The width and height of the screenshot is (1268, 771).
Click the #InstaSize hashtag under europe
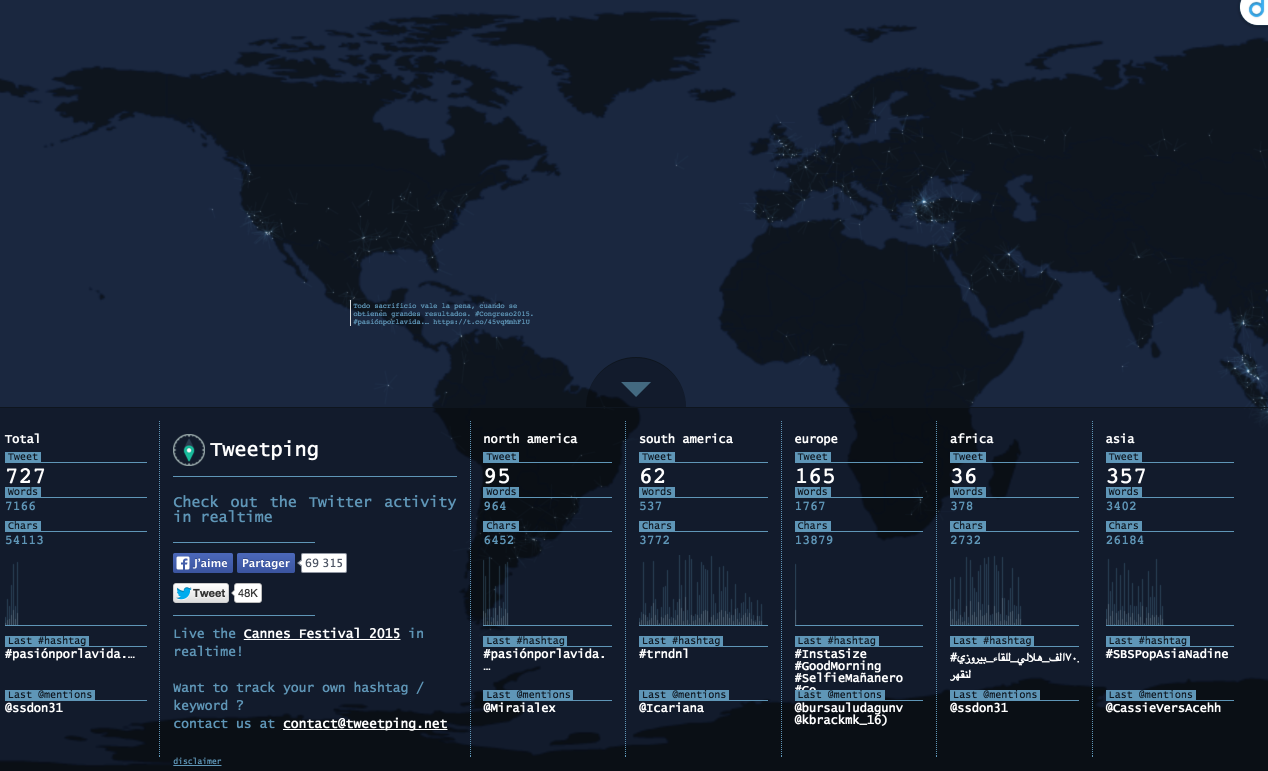[x=831, y=654]
